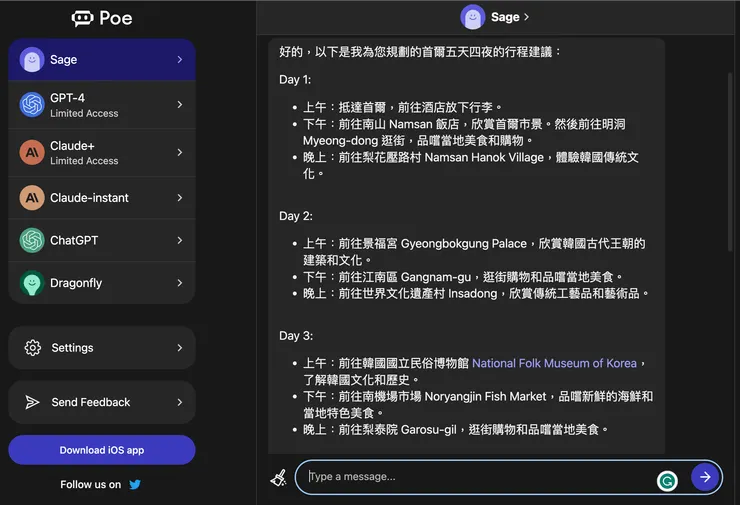Screen dimensions: 740x505
Task: Expand the Claude-instant row chevron
Action: click(179, 197)
